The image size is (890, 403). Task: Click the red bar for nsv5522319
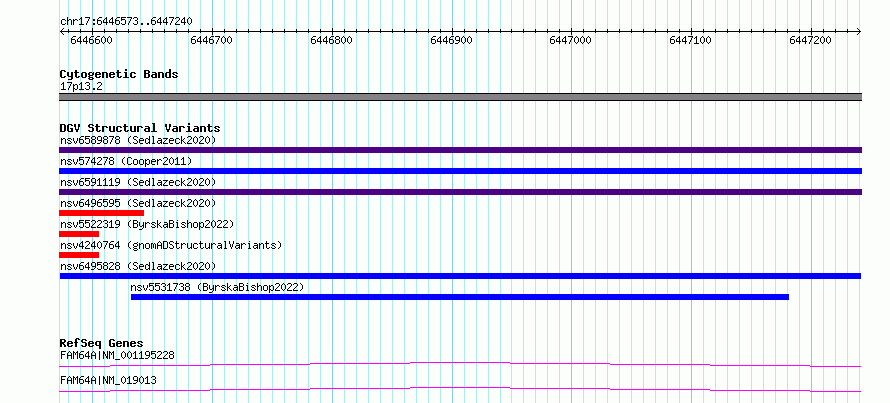pos(79,234)
